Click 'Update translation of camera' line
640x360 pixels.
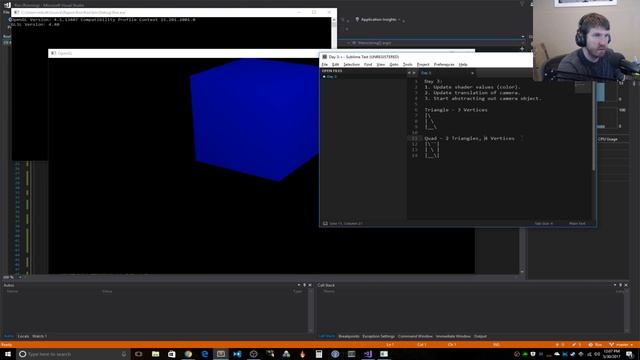(x=473, y=93)
